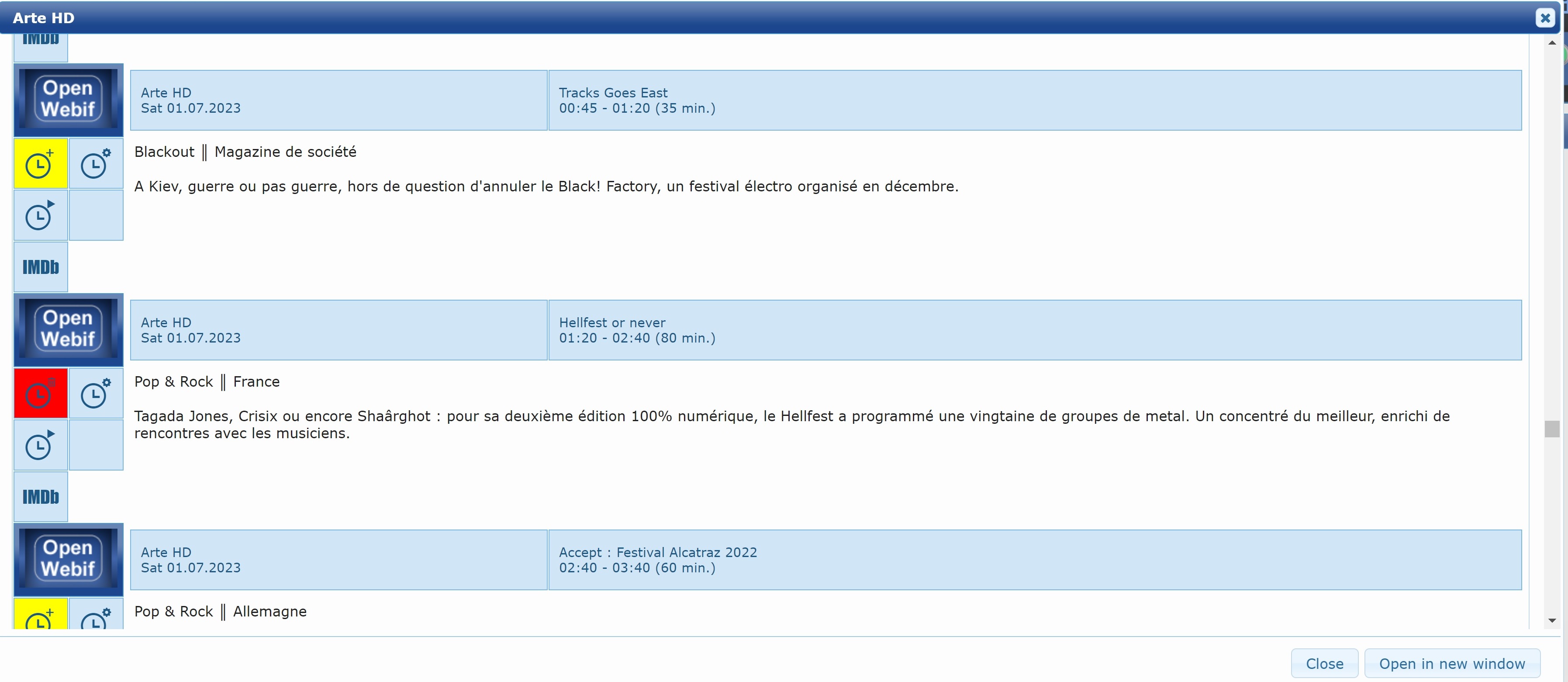Click the Black! Factory festival description
This screenshot has width=1568, height=682.
[x=546, y=186]
